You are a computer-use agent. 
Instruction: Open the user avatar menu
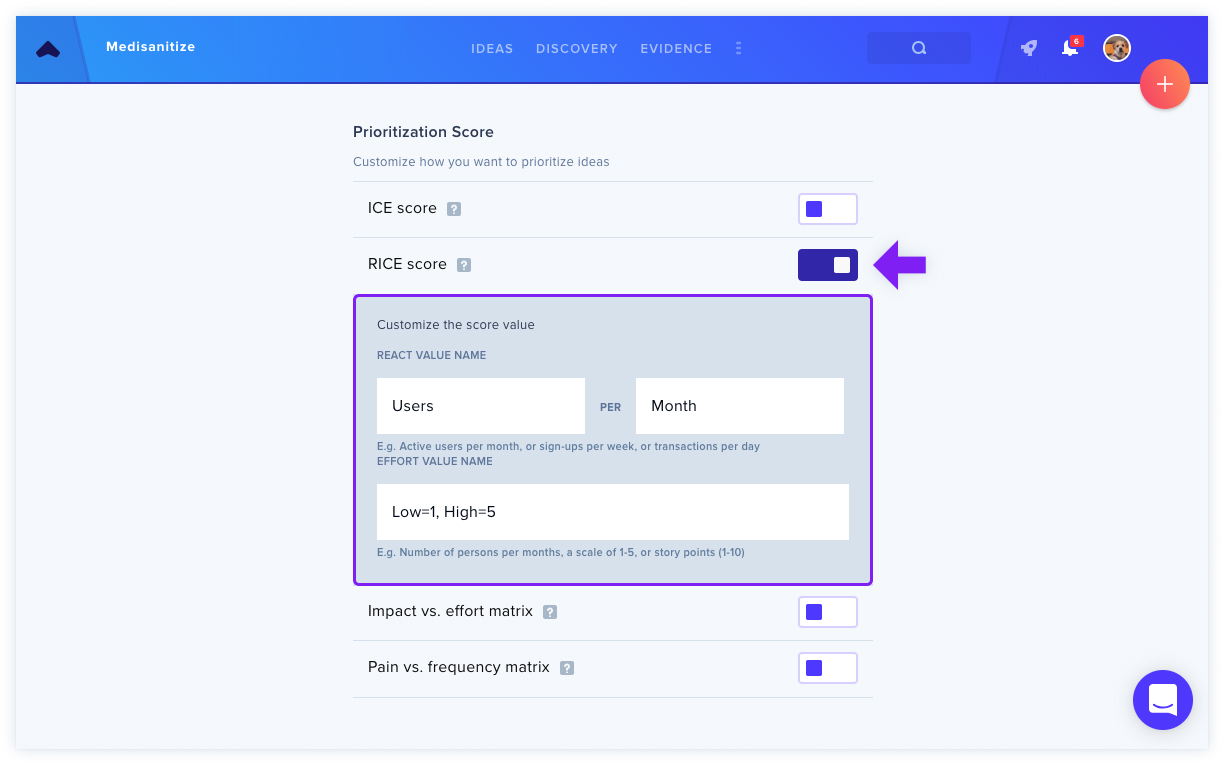click(x=1117, y=48)
